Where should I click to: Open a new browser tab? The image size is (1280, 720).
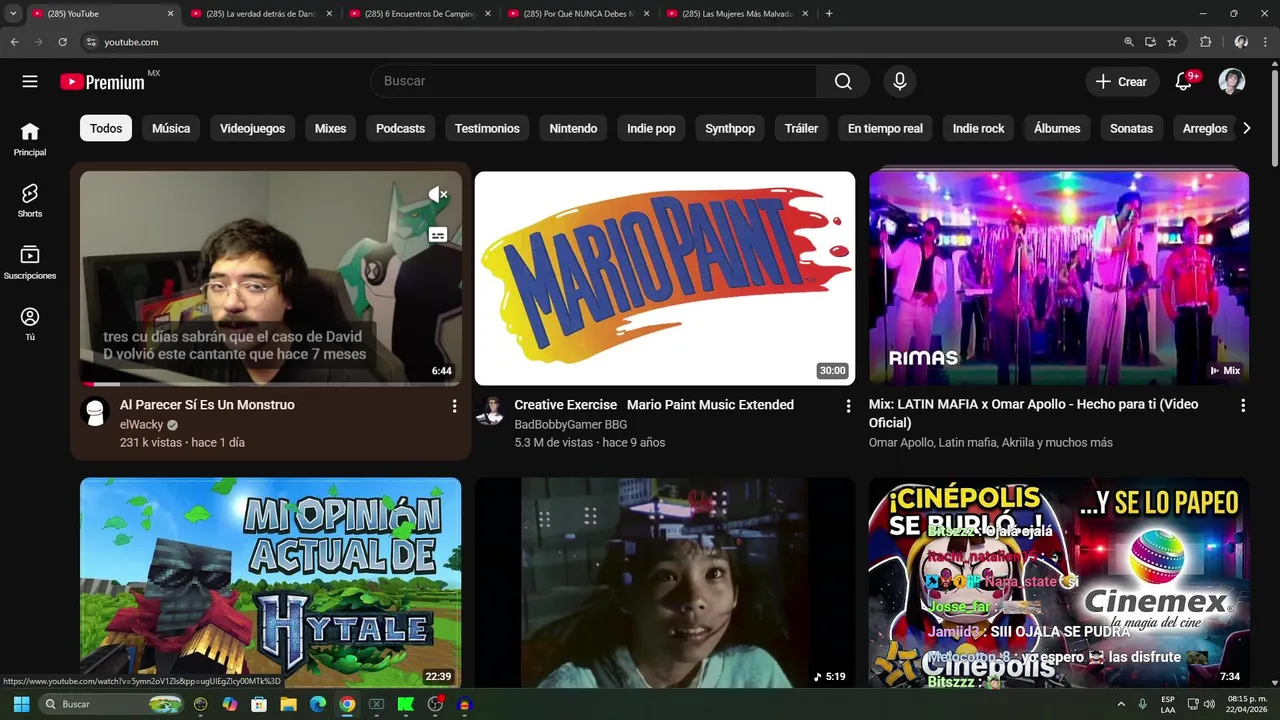pyautogui.click(x=829, y=14)
